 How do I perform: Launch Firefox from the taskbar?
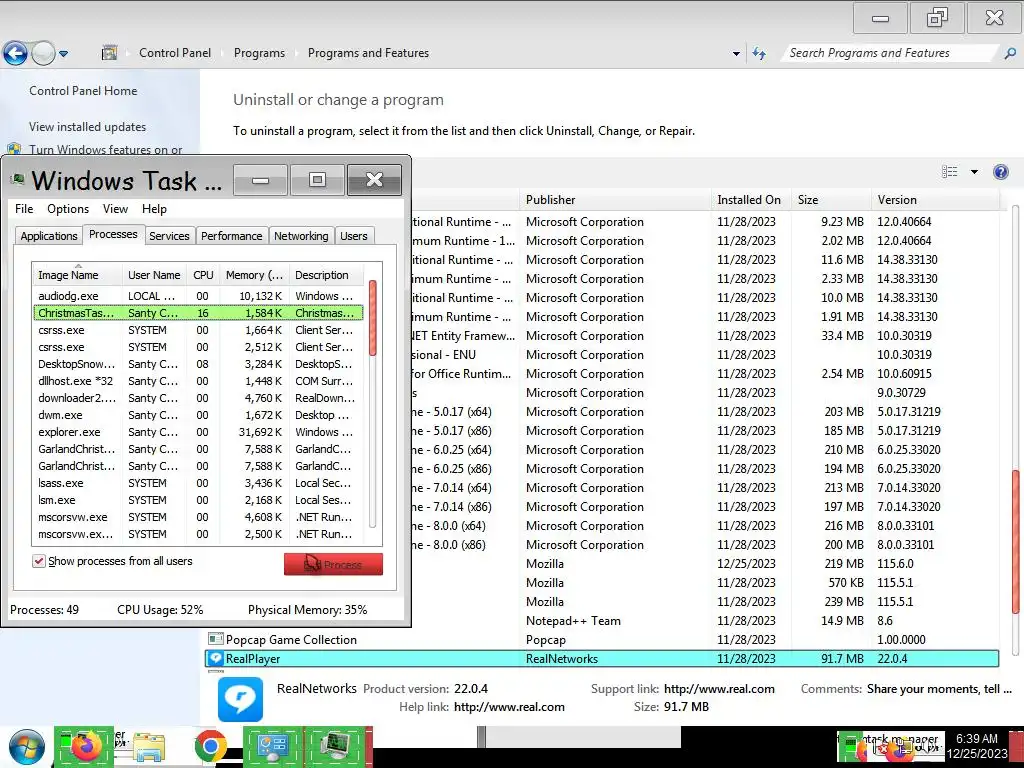point(84,747)
